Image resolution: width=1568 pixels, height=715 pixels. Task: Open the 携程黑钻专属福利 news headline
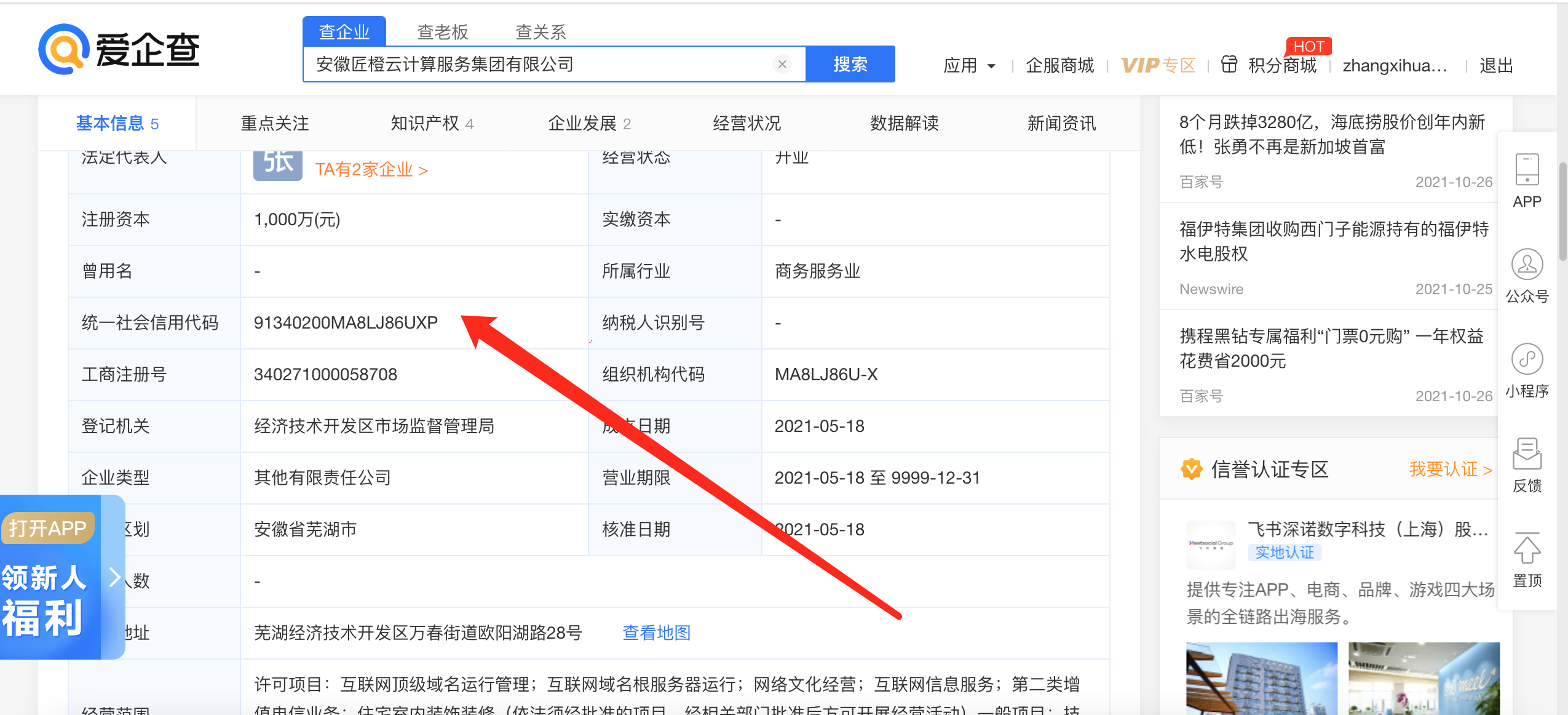click(1331, 348)
